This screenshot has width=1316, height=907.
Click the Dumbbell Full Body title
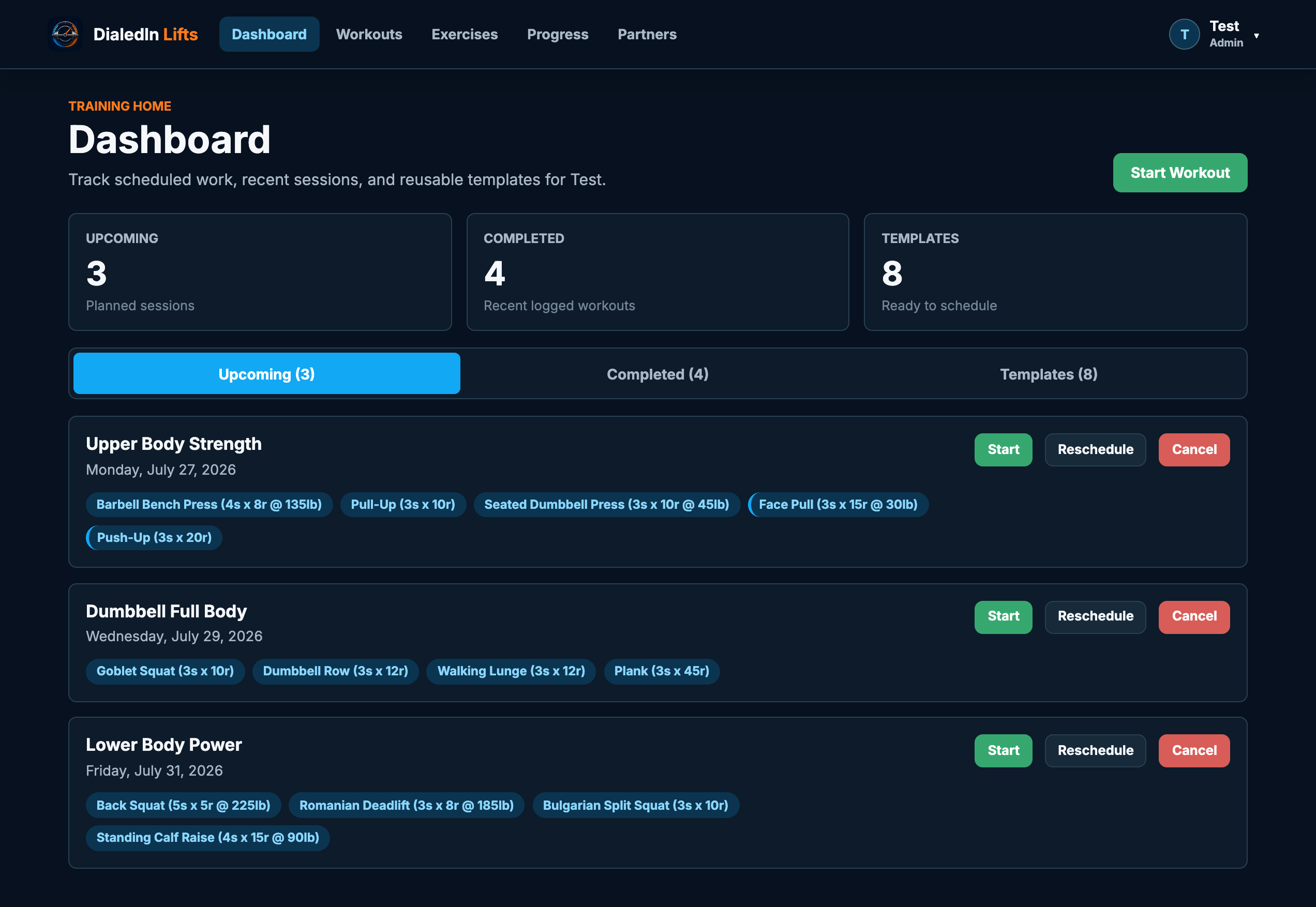point(167,612)
